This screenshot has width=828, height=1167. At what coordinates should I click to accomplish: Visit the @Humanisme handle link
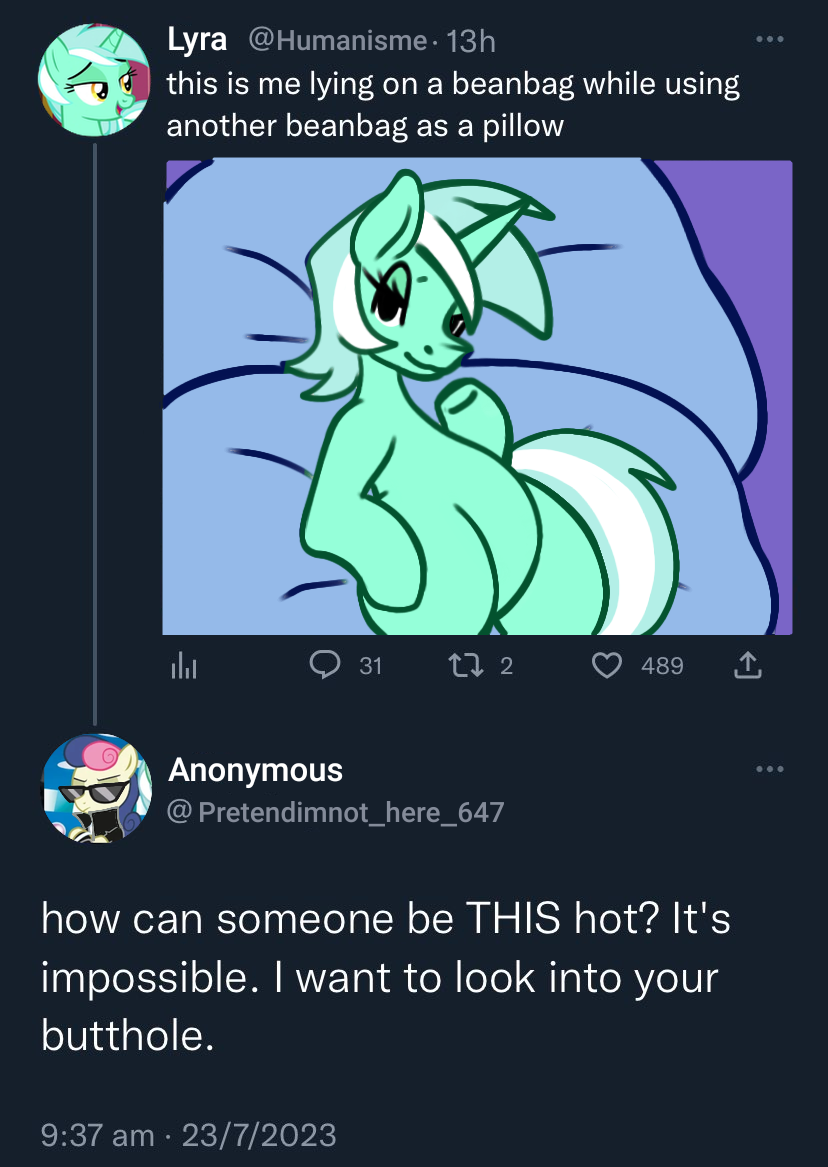(x=338, y=41)
